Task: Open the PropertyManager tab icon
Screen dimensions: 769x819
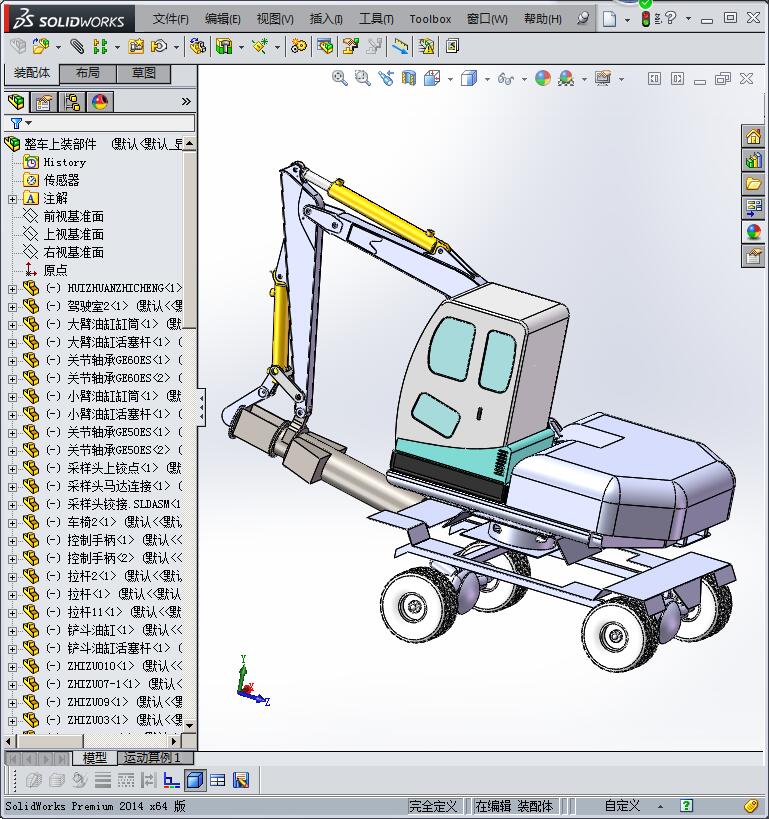Action: 44,101
